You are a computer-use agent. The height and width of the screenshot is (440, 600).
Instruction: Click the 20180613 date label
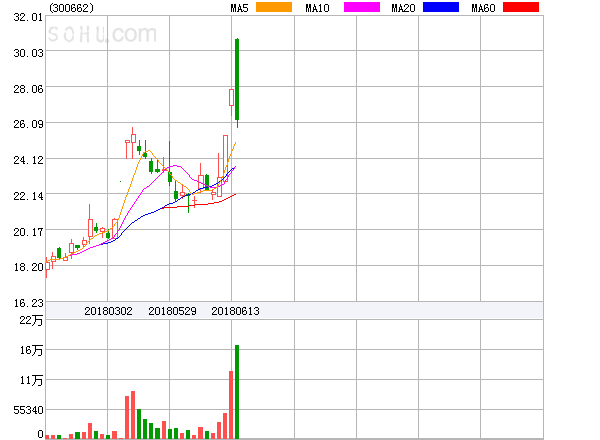tap(235, 311)
